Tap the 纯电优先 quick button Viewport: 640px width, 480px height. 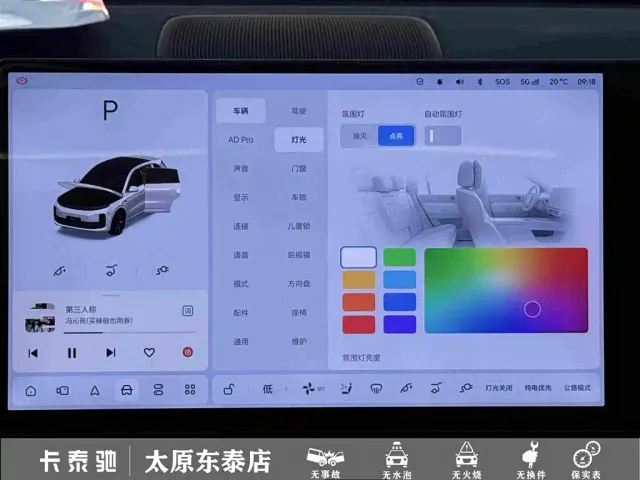point(538,388)
